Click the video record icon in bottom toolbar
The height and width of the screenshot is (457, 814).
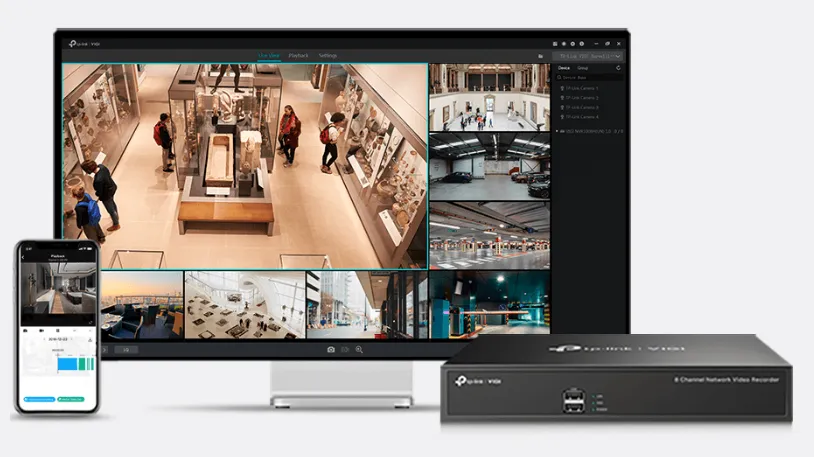[345, 349]
